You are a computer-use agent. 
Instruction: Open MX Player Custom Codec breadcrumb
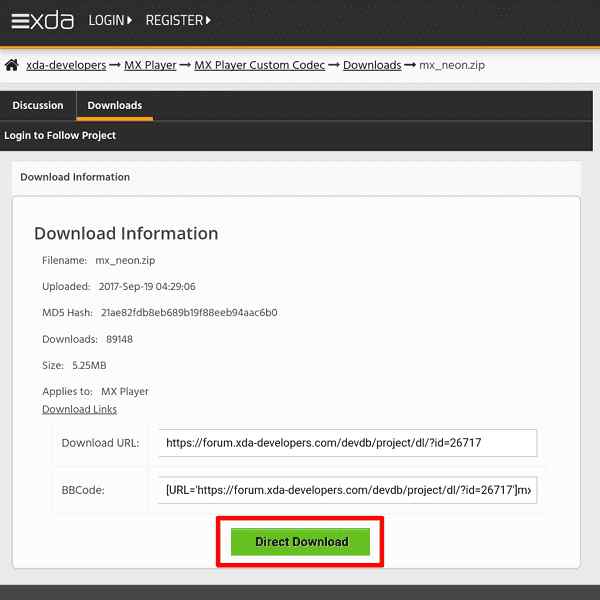pyautogui.click(x=259, y=65)
